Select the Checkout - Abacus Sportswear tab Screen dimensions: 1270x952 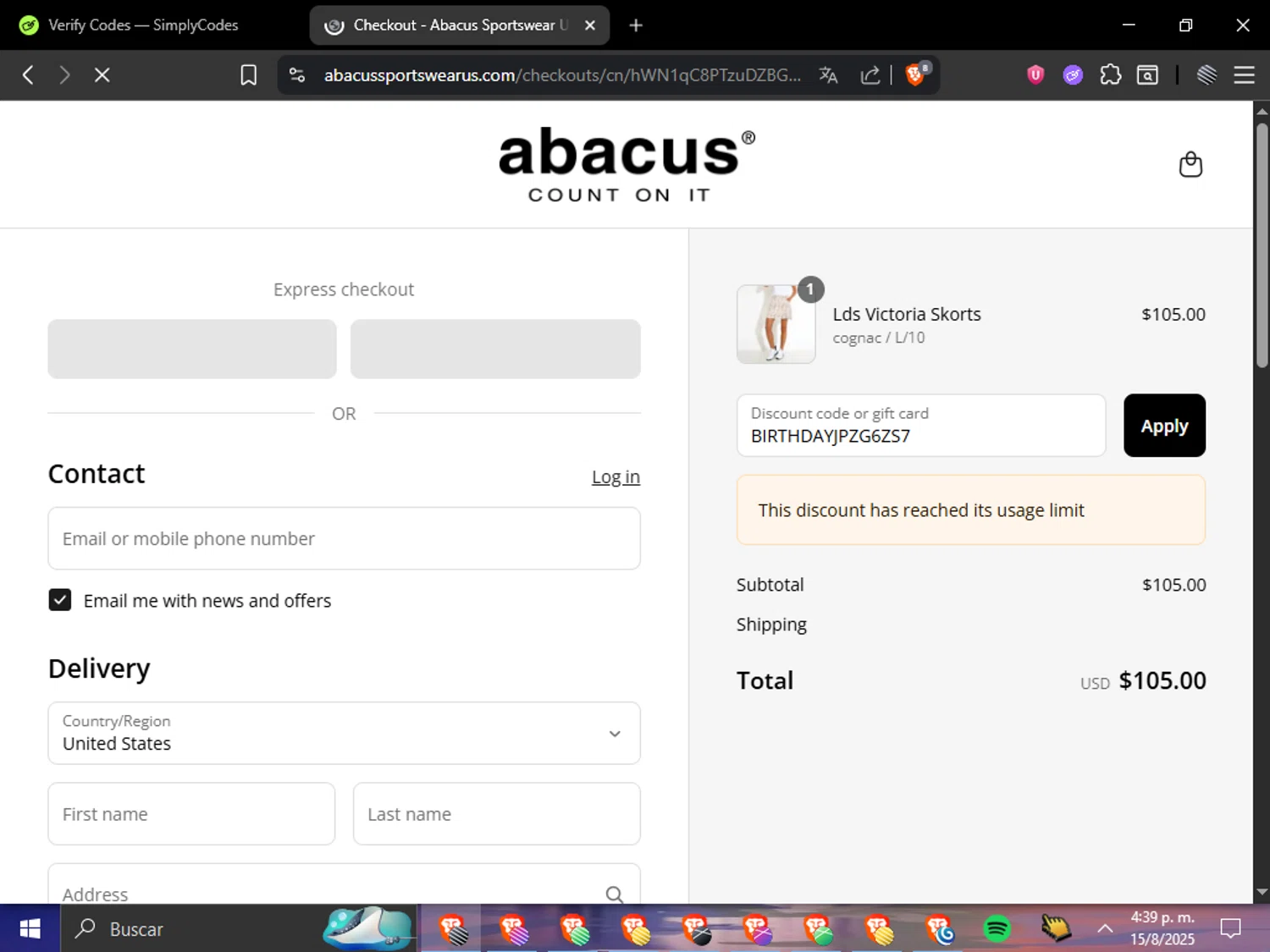[457, 25]
